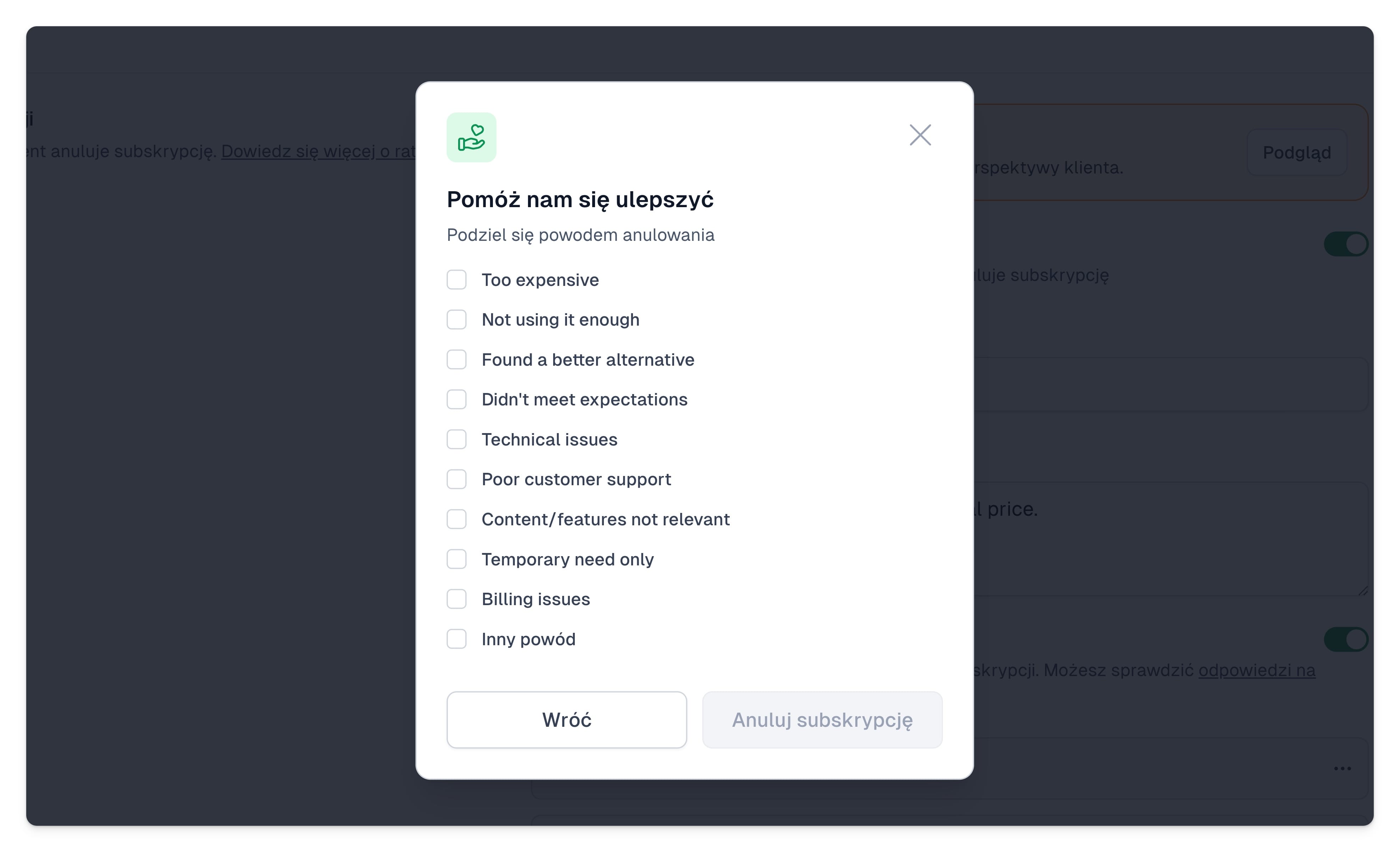Tick Poor customer support checkbox
Screen dimensions: 1400x852
456,479
